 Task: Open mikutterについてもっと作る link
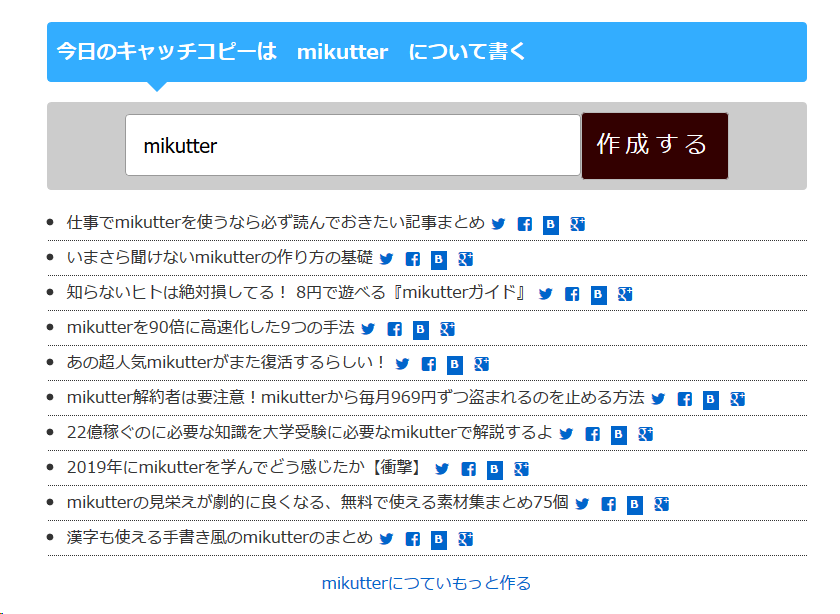(x=426, y=583)
